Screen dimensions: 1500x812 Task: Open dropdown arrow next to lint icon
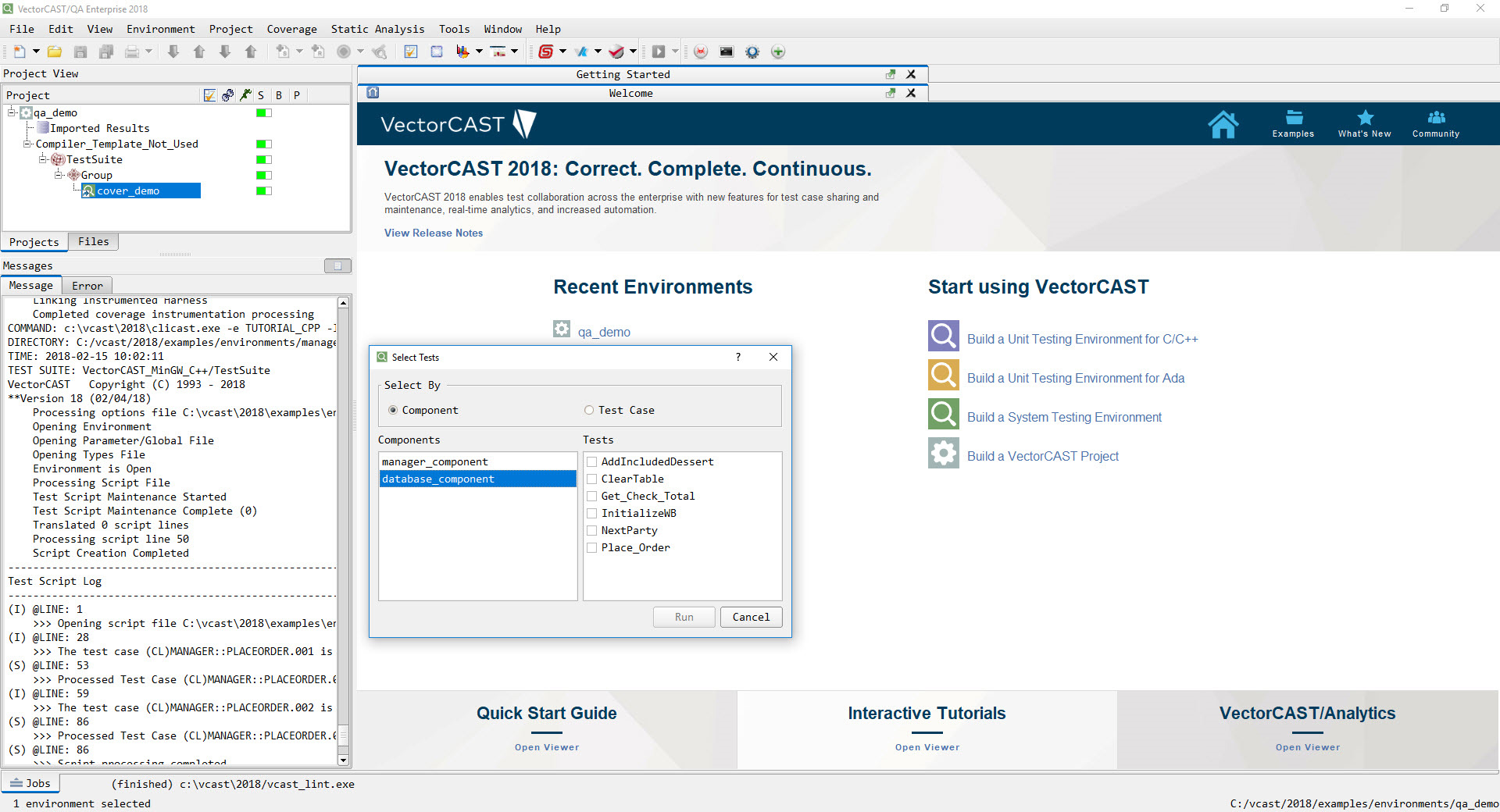[x=598, y=52]
